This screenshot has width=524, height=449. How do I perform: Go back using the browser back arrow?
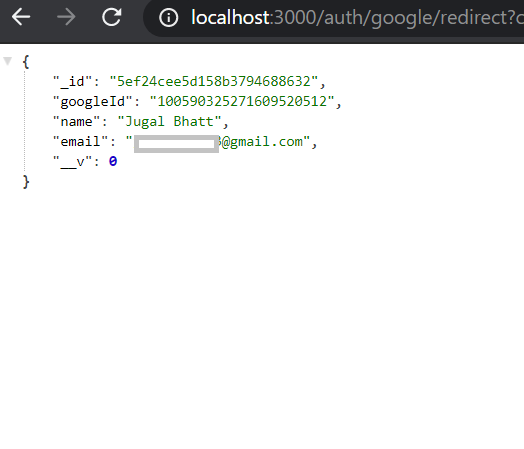coord(21,17)
